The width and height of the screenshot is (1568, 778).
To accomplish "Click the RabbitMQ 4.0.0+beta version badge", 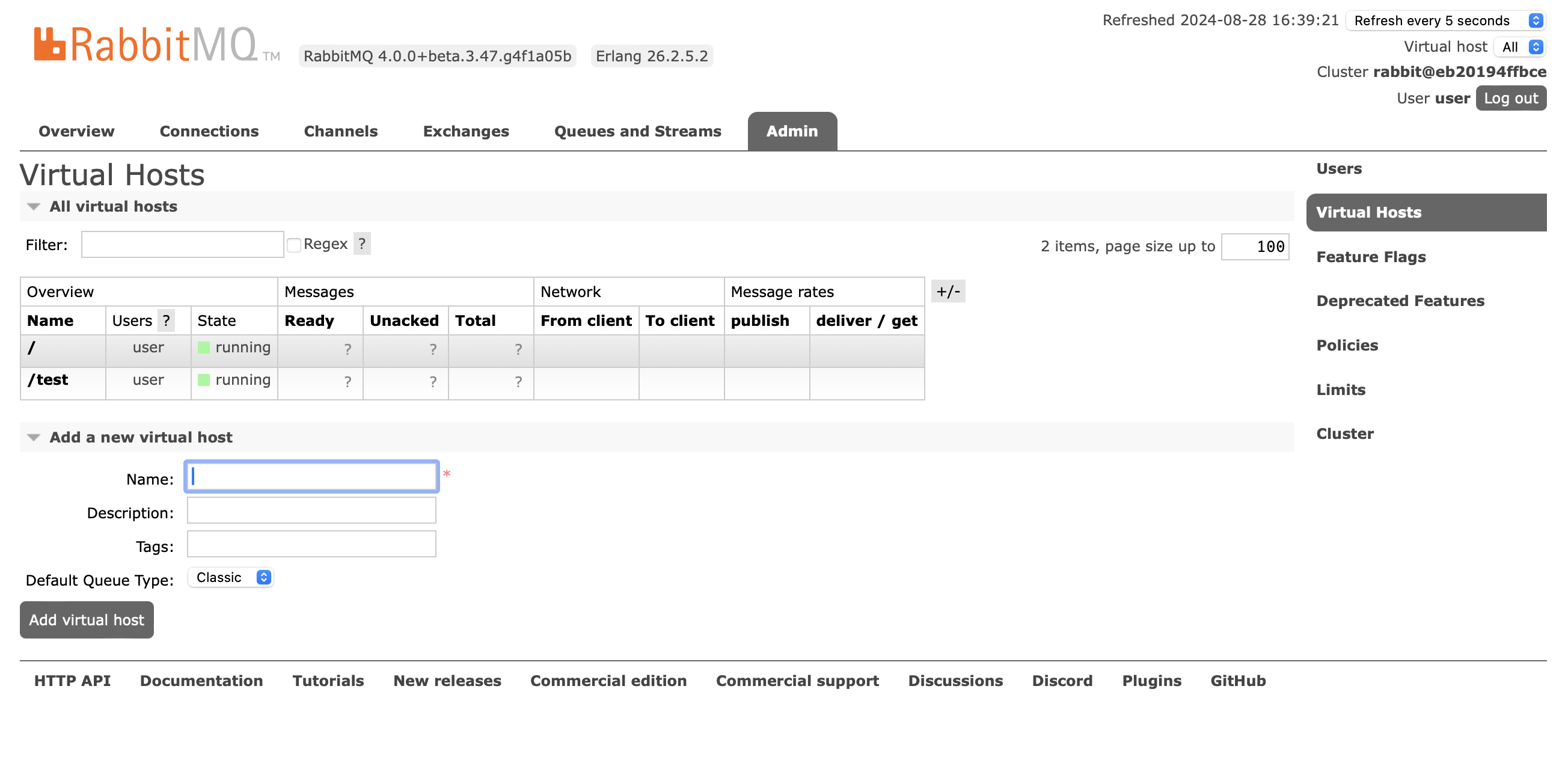I will coord(437,56).
